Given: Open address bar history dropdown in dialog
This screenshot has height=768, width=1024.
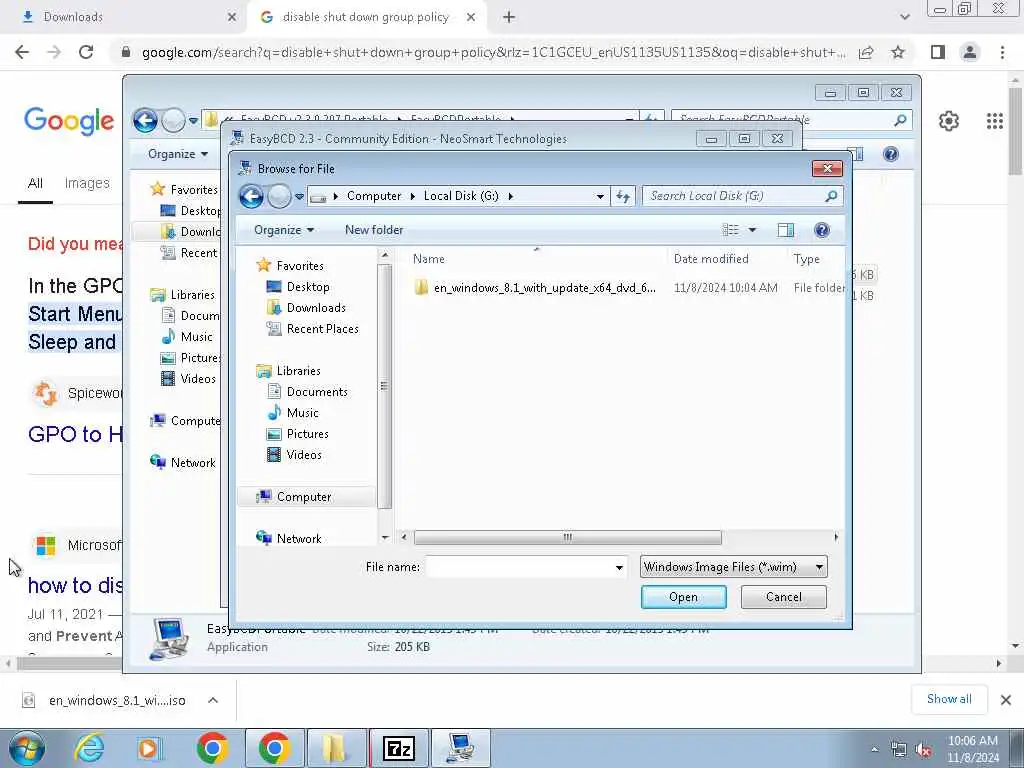Looking at the screenshot, I should [600, 196].
